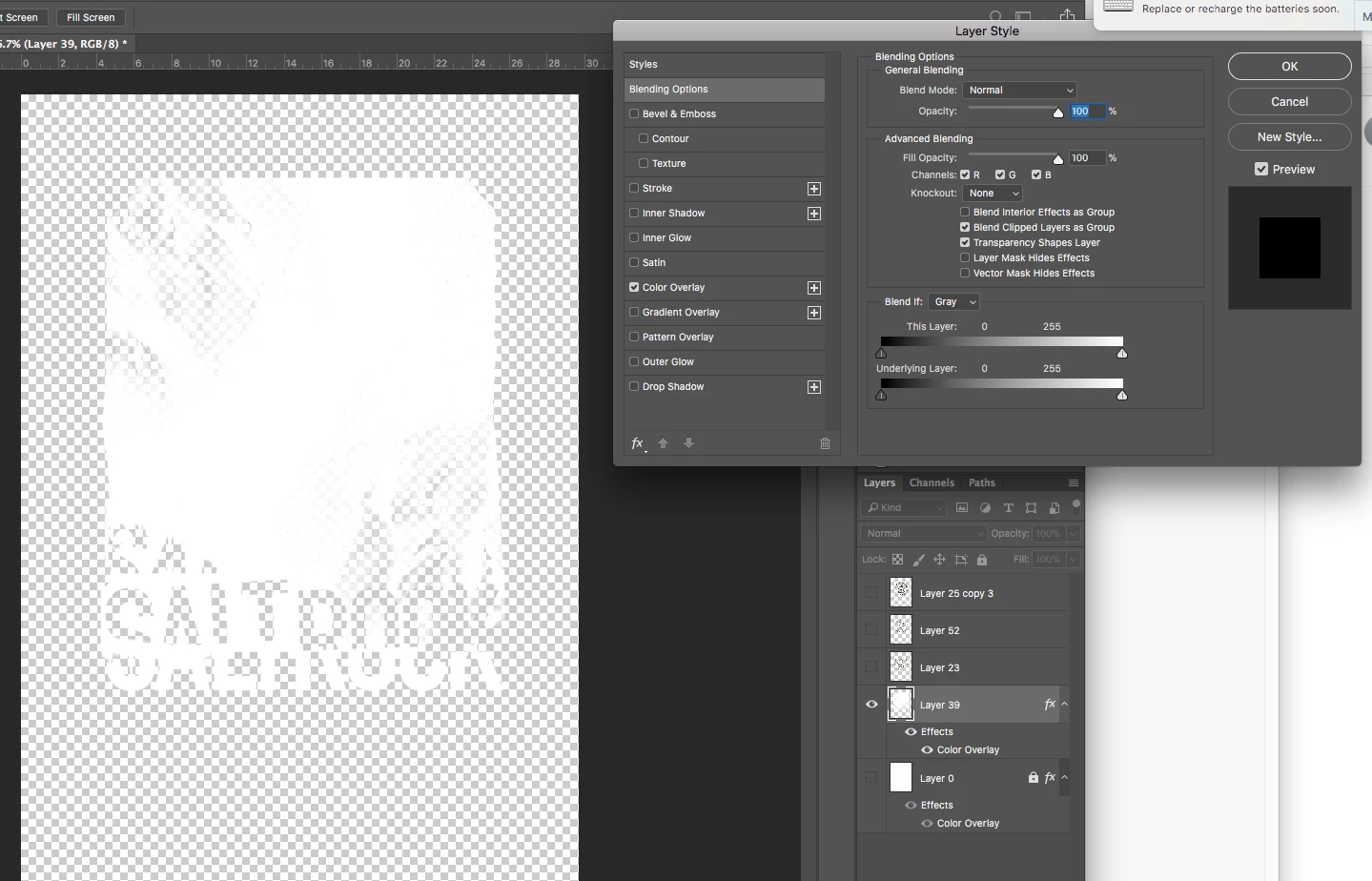Collapse Layer 0 effects list
This screenshot has height=881, width=1372.
click(x=1065, y=778)
